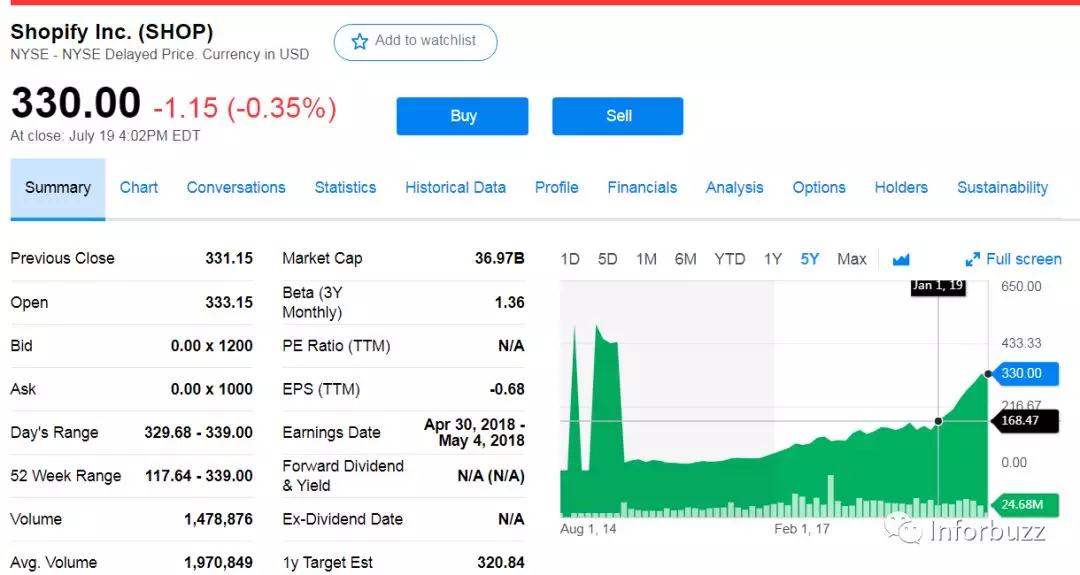Viewport: 1080px width, 575px height.
Task: Click the star icon in Add to watchlist
Action: click(360, 42)
